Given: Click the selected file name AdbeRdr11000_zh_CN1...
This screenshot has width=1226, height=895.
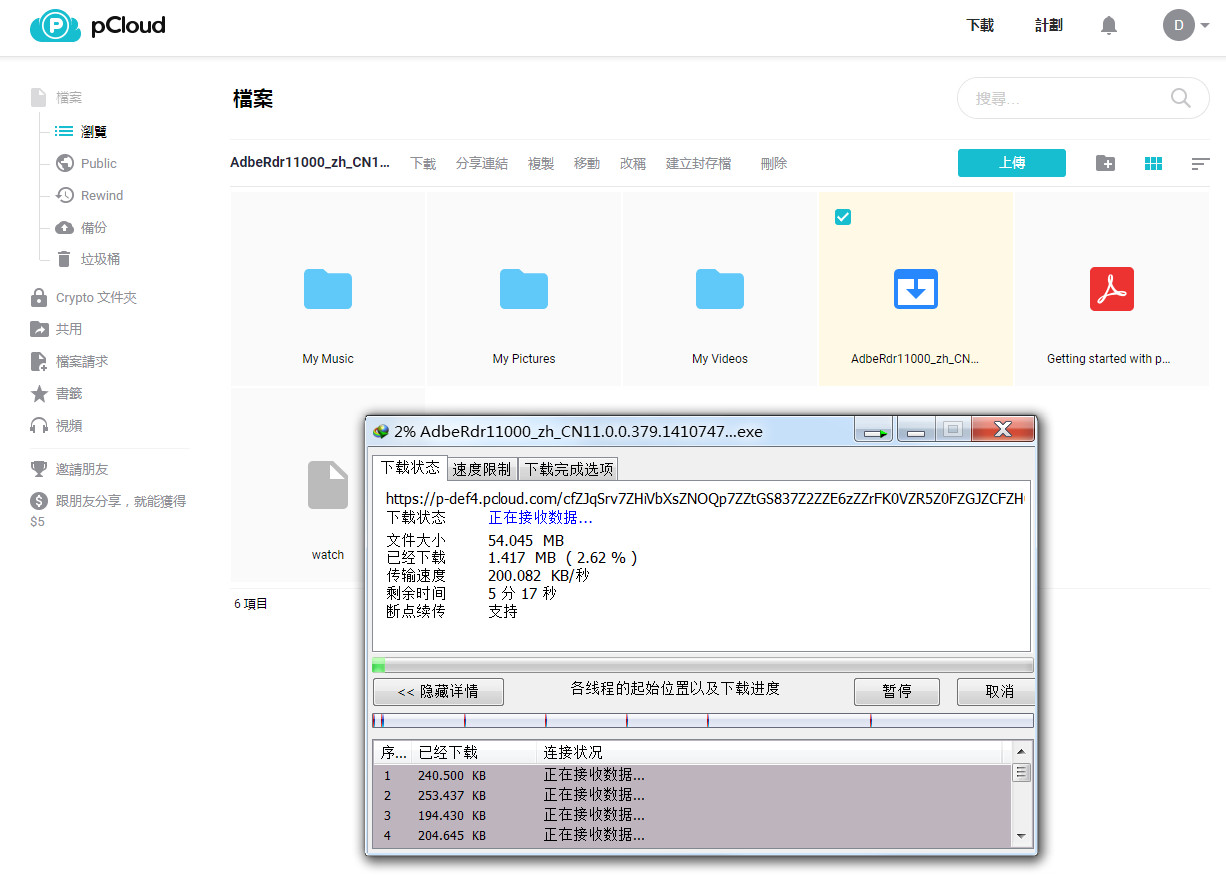Looking at the screenshot, I should point(310,163).
